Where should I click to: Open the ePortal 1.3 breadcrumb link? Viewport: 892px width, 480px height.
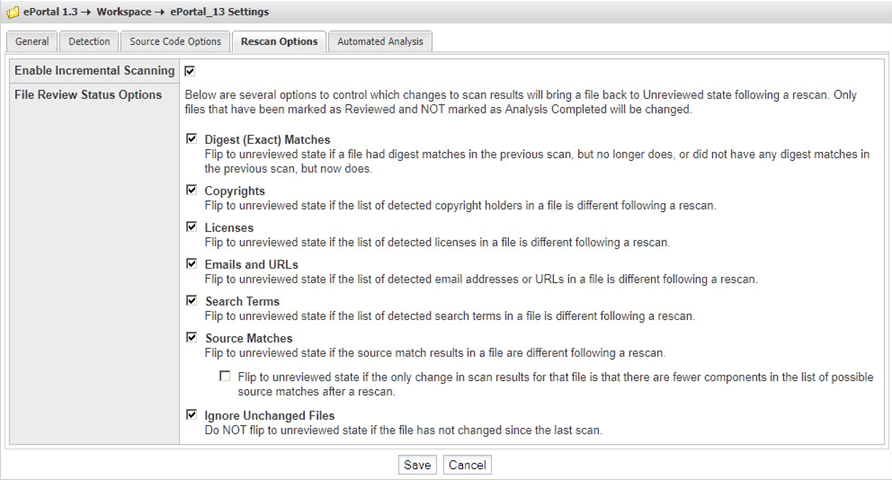click(x=50, y=12)
